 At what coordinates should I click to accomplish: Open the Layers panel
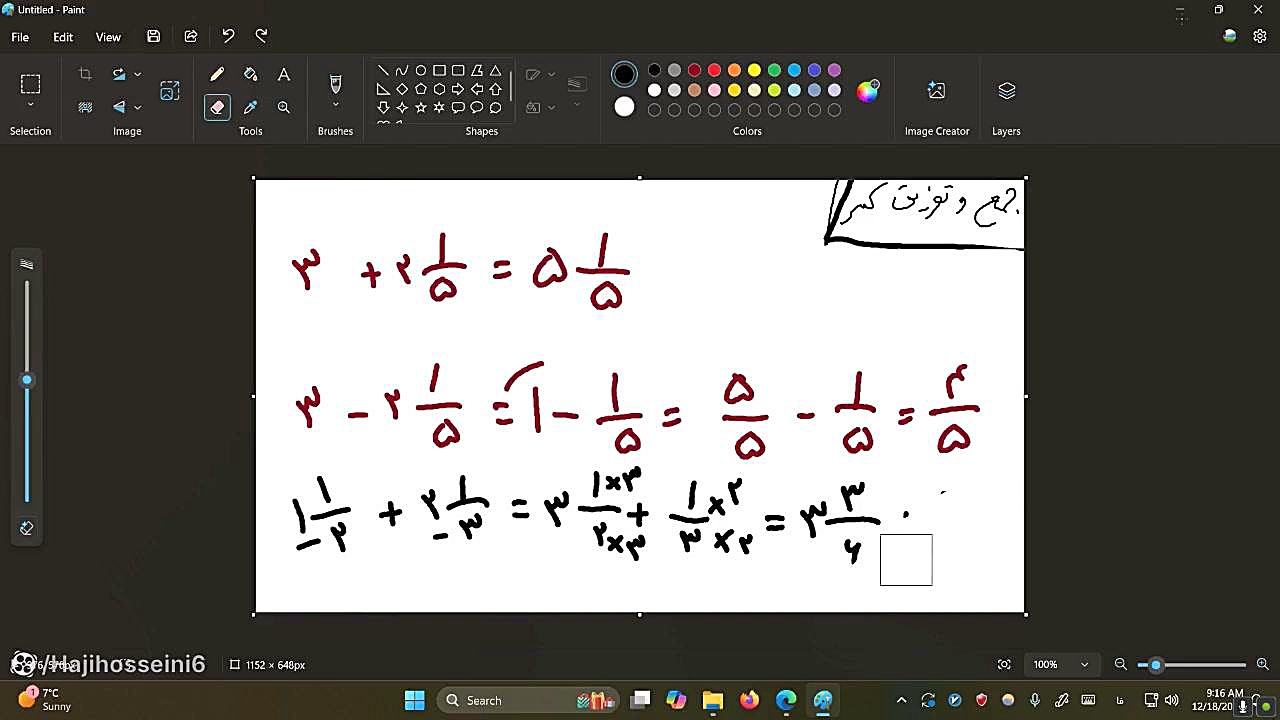click(x=1006, y=91)
